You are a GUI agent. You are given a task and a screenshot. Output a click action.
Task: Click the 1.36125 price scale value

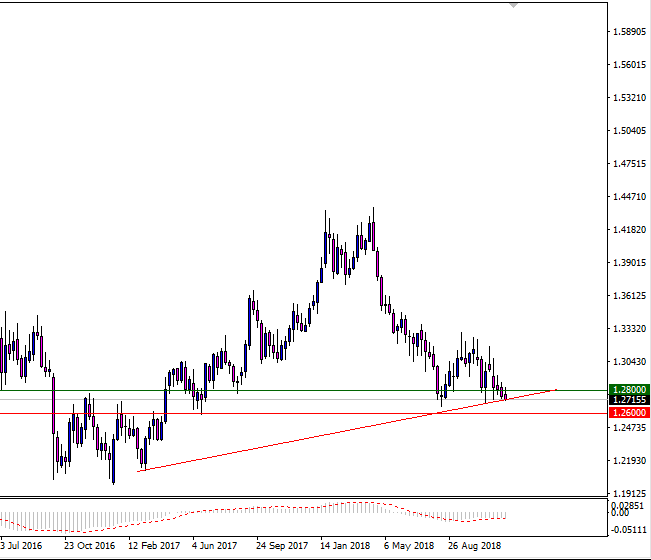(630, 296)
